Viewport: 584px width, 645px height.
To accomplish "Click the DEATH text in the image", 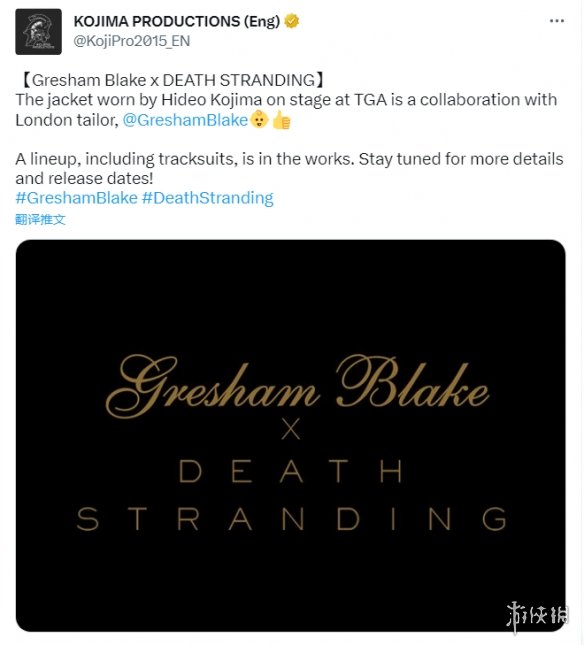I will 291,471.
